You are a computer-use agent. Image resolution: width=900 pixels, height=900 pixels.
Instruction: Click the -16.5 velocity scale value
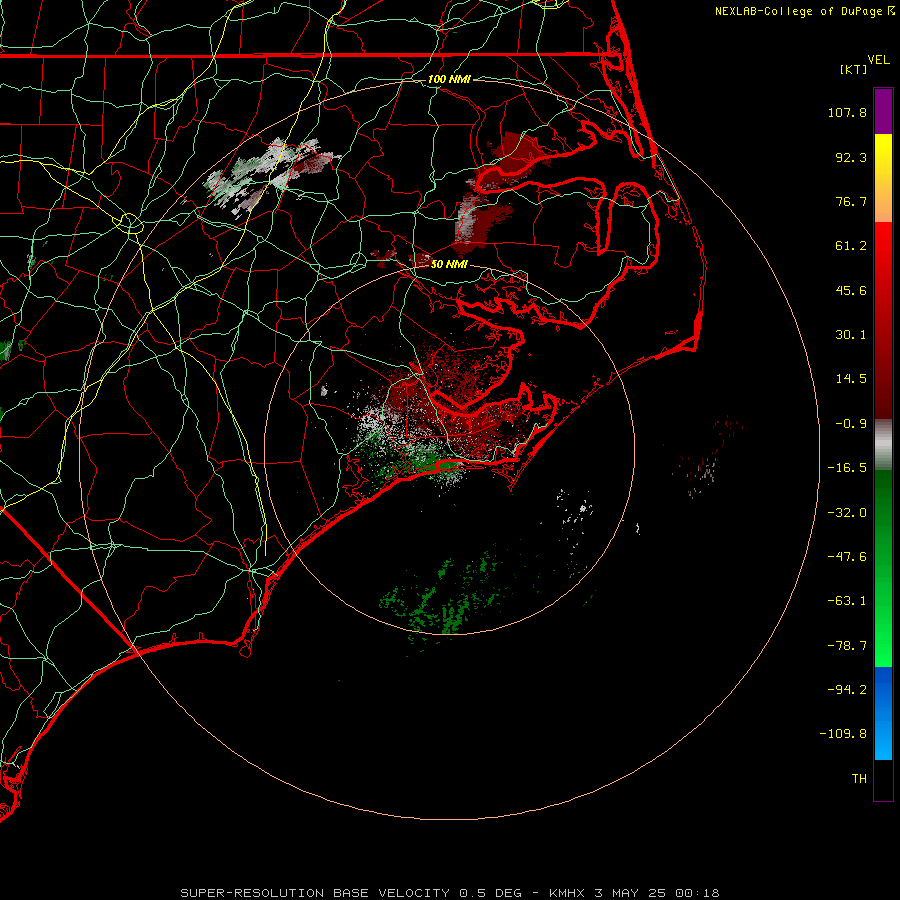[847, 468]
